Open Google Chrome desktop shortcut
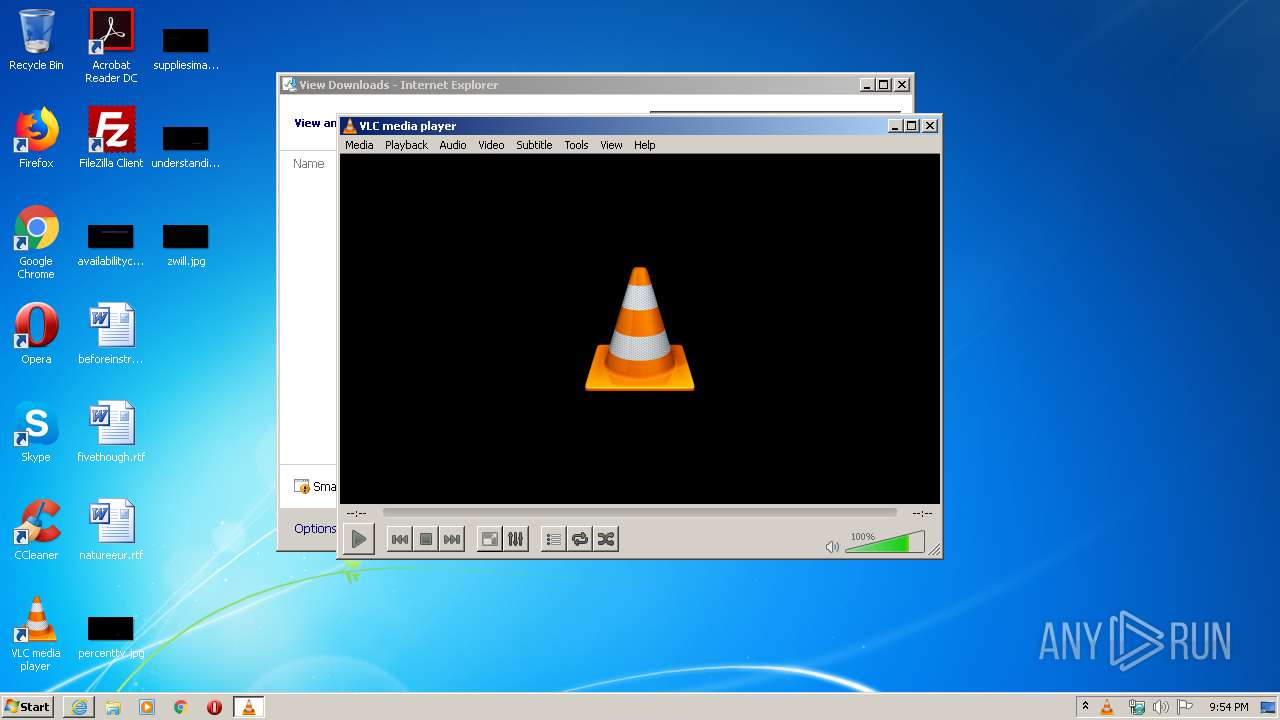This screenshot has width=1280, height=720. 36,242
